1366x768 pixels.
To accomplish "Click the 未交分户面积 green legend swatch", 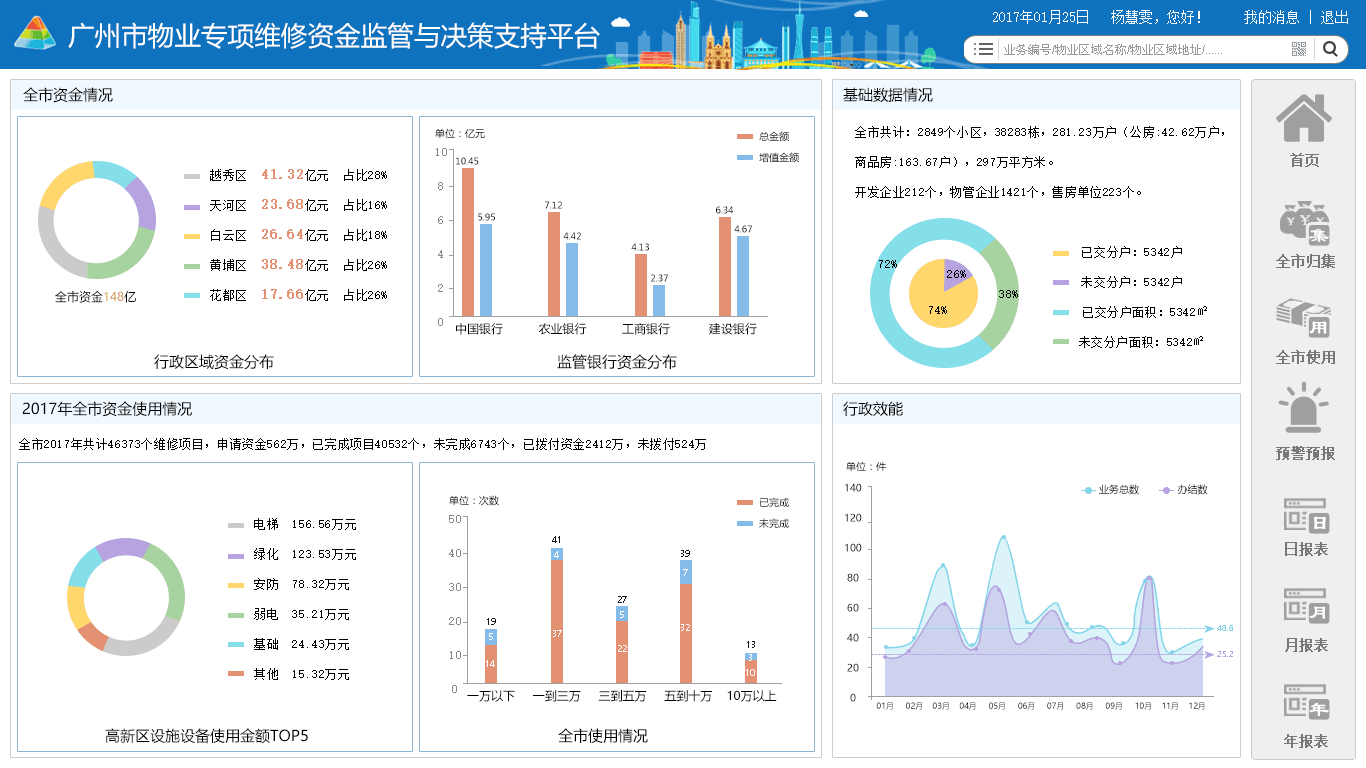I will click(1061, 342).
